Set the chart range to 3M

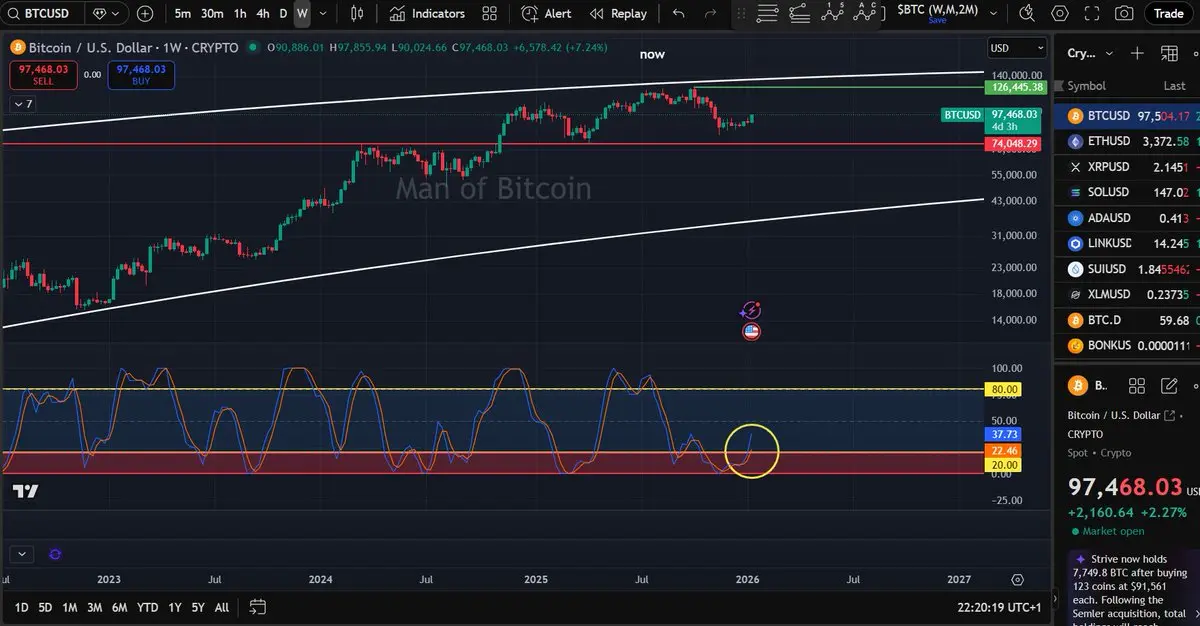(x=94, y=607)
